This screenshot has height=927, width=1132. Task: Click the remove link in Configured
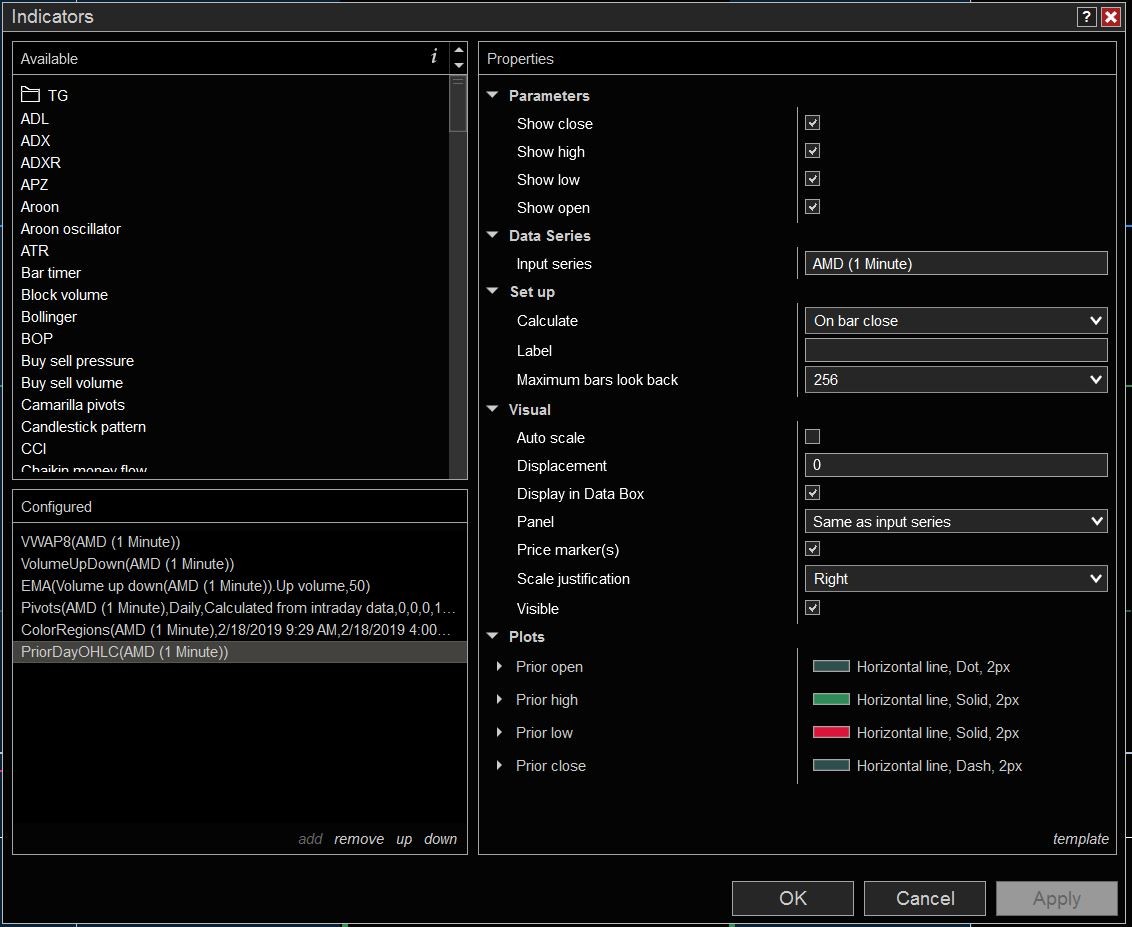coord(359,839)
